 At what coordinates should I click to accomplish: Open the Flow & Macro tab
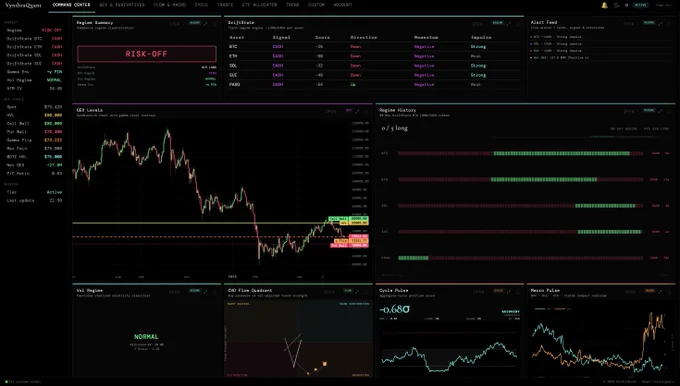click(x=170, y=5)
